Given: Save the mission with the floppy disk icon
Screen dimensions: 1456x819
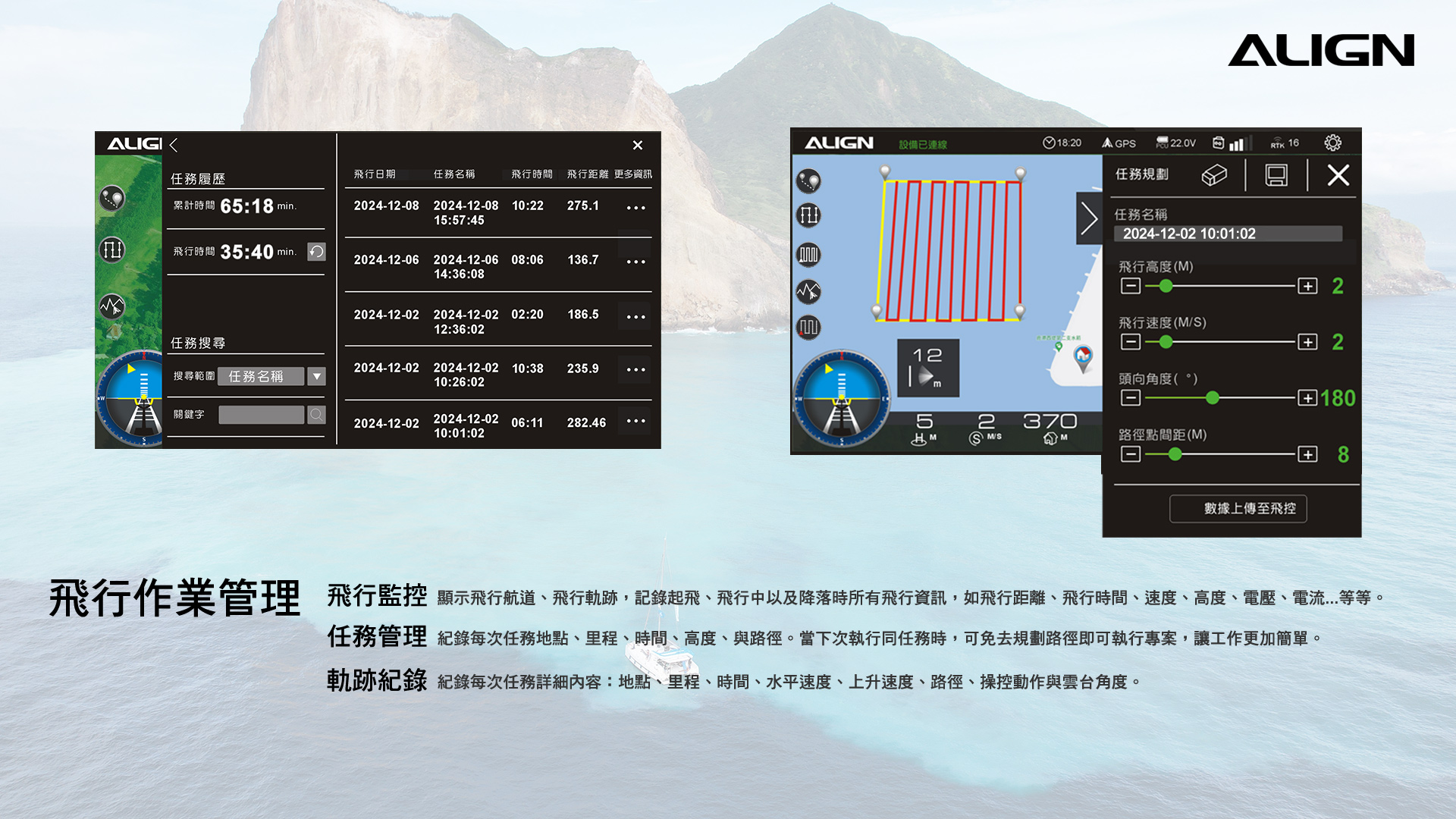Looking at the screenshot, I should point(1276,176).
